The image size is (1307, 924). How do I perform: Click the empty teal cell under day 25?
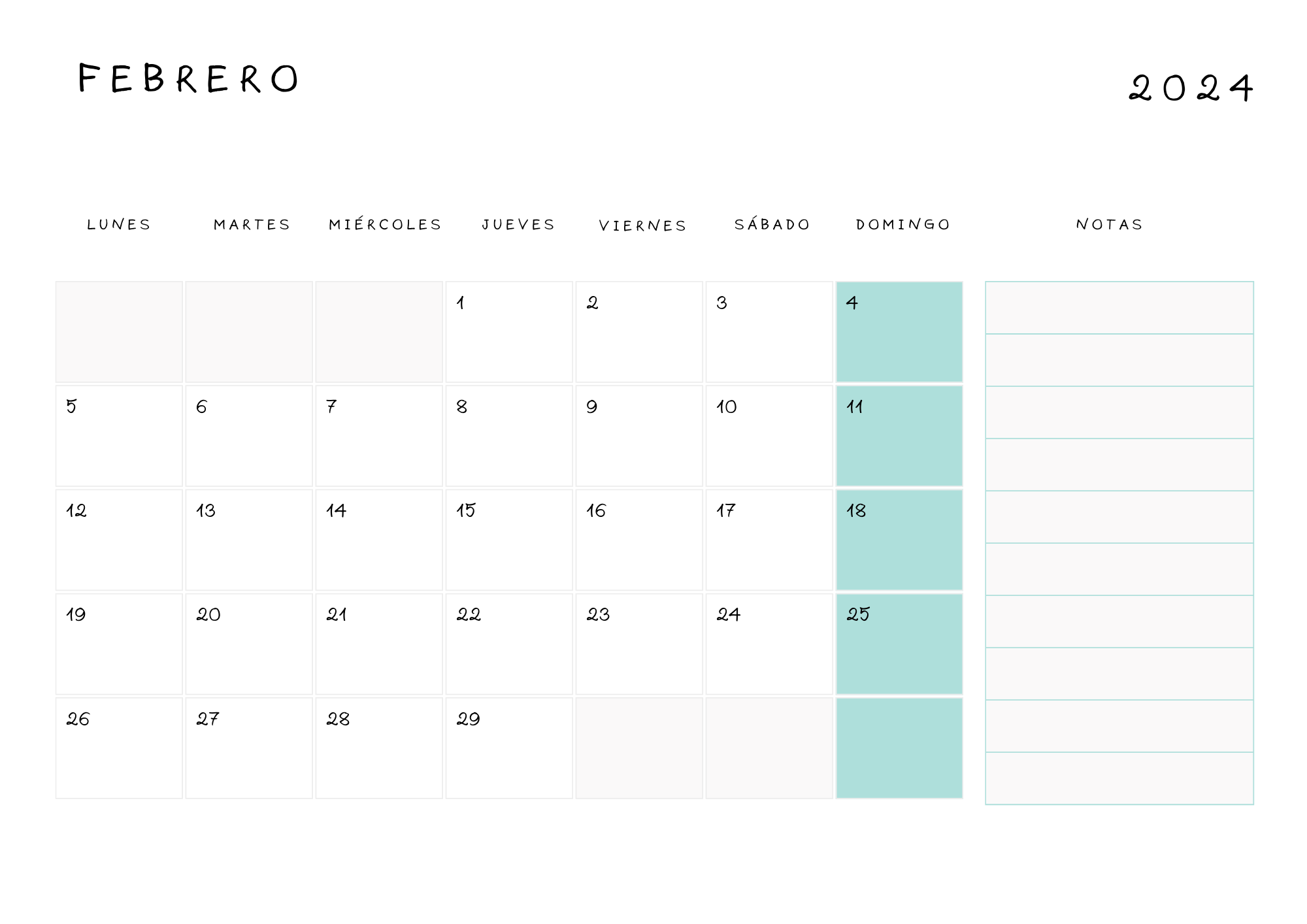pos(899,748)
